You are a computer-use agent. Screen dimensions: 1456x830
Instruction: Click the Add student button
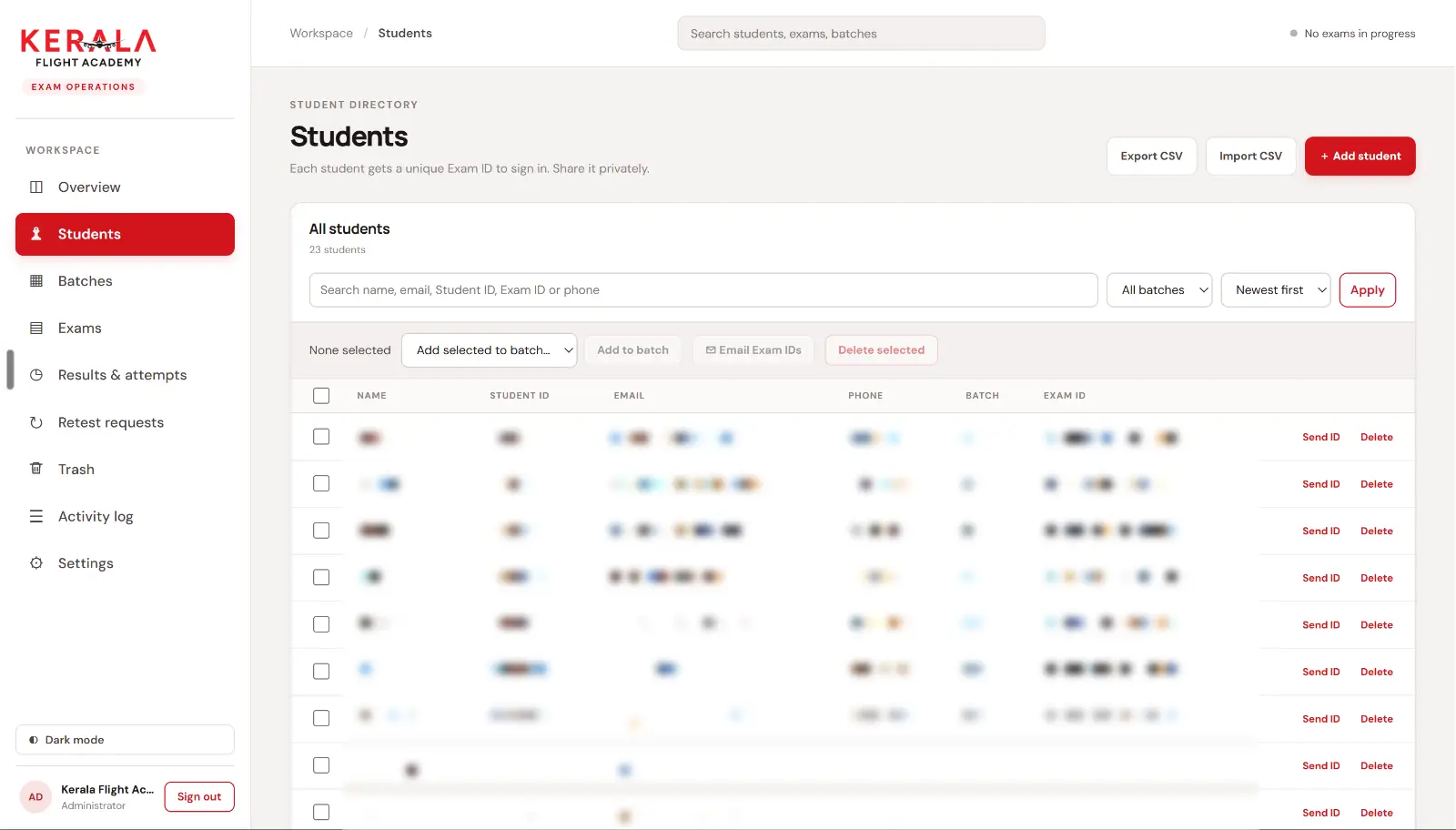pos(1360,157)
